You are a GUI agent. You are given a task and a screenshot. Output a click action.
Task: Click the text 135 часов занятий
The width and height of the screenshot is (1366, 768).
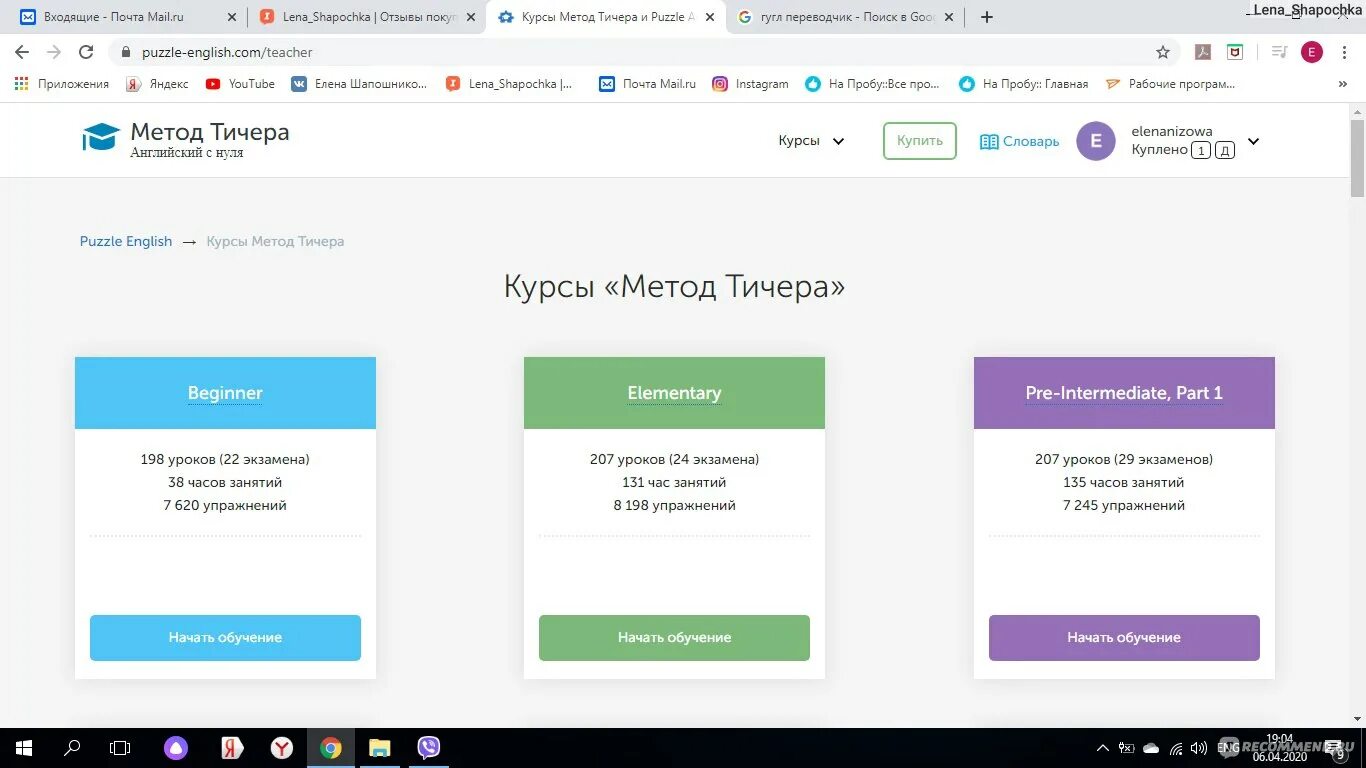1124,482
